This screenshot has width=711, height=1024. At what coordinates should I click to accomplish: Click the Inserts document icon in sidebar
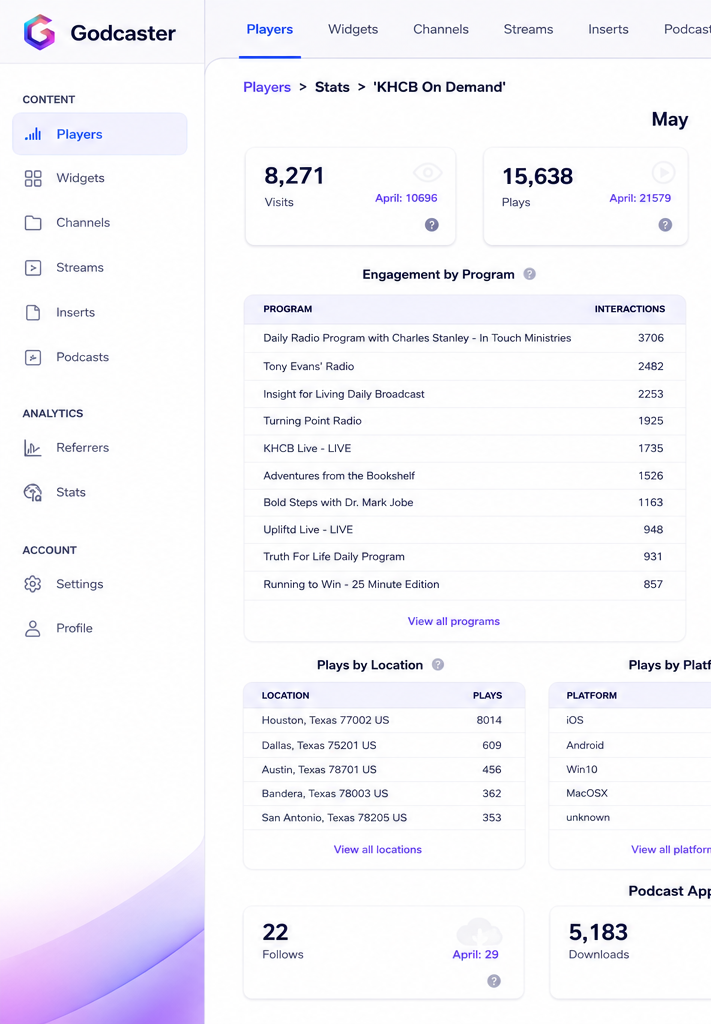[33, 312]
